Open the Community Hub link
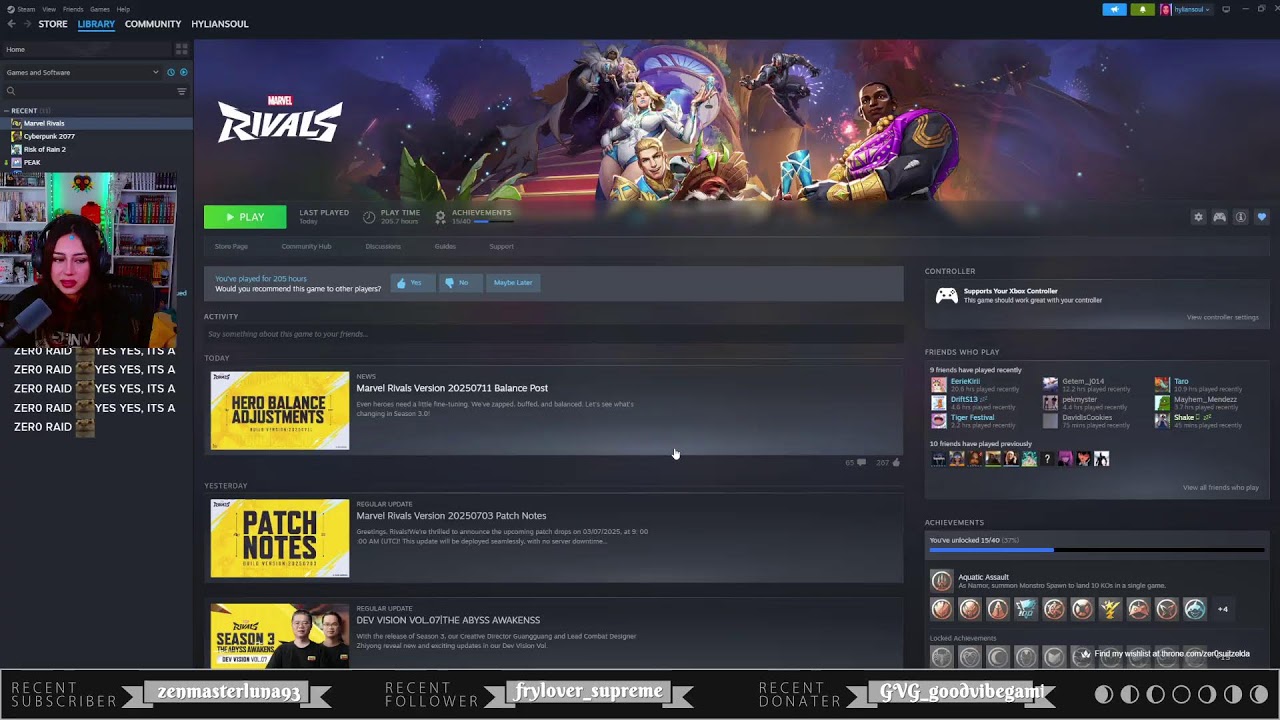Image resolution: width=1280 pixels, height=720 pixels. (306, 246)
